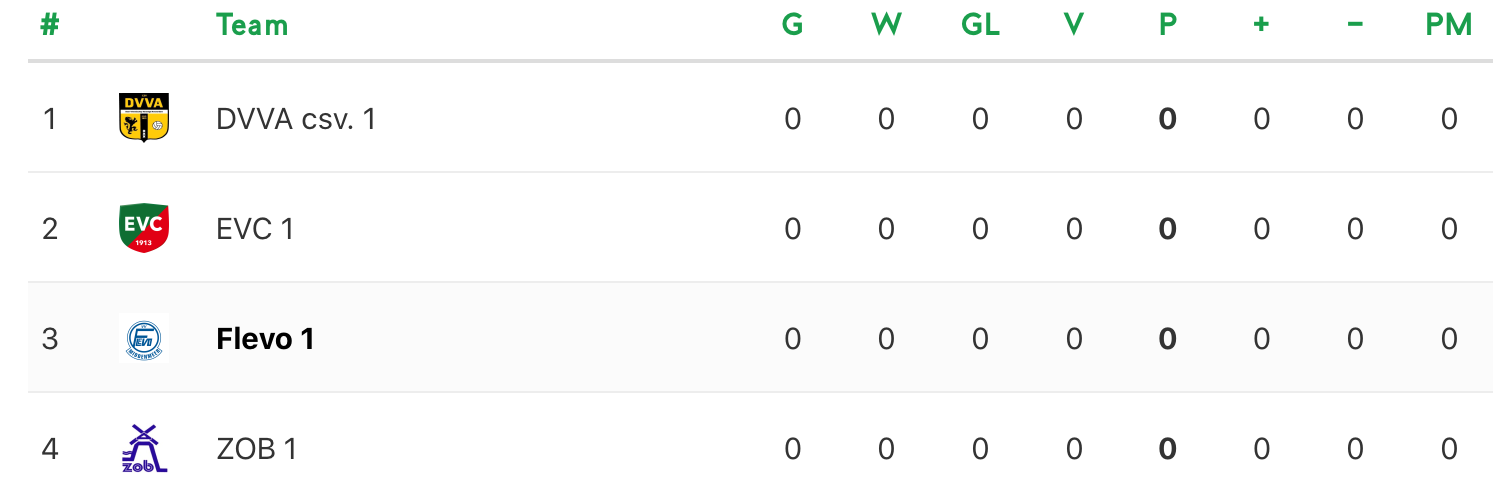Sort standings by P points header
The width and height of the screenshot is (1502, 497).
click(x=1167, y=25)
